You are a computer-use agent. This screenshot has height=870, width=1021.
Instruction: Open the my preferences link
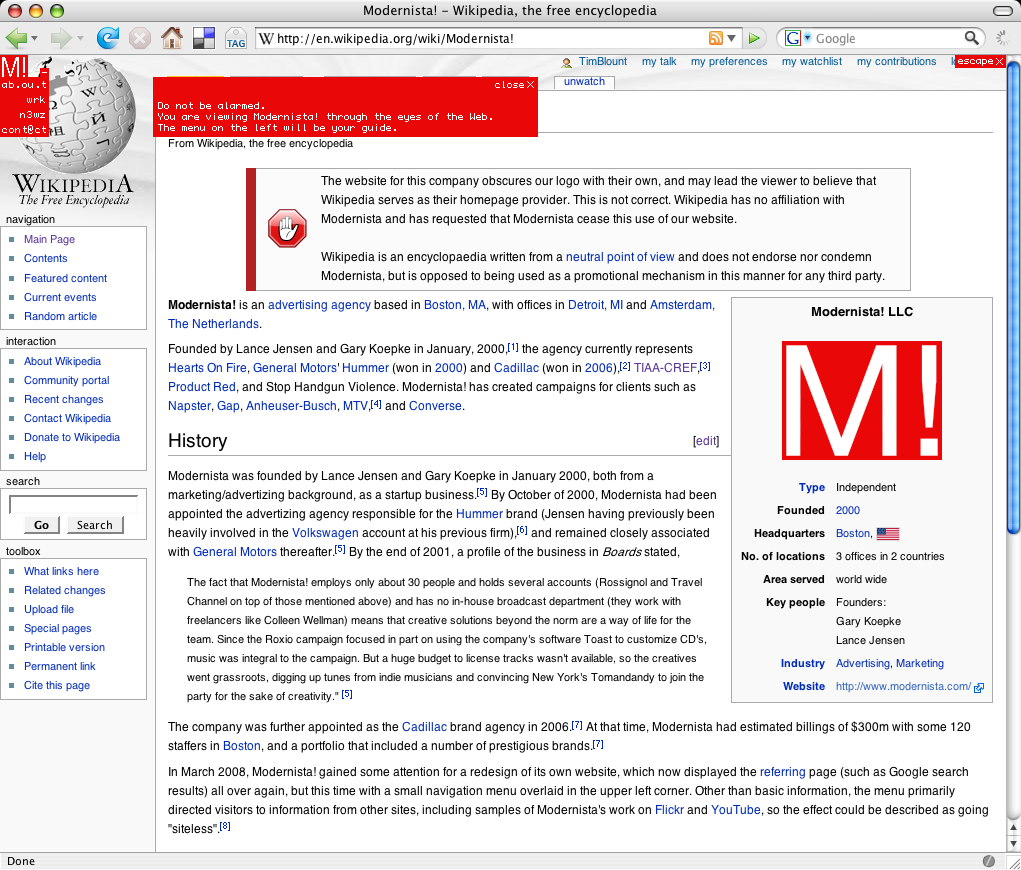(729, 61)
